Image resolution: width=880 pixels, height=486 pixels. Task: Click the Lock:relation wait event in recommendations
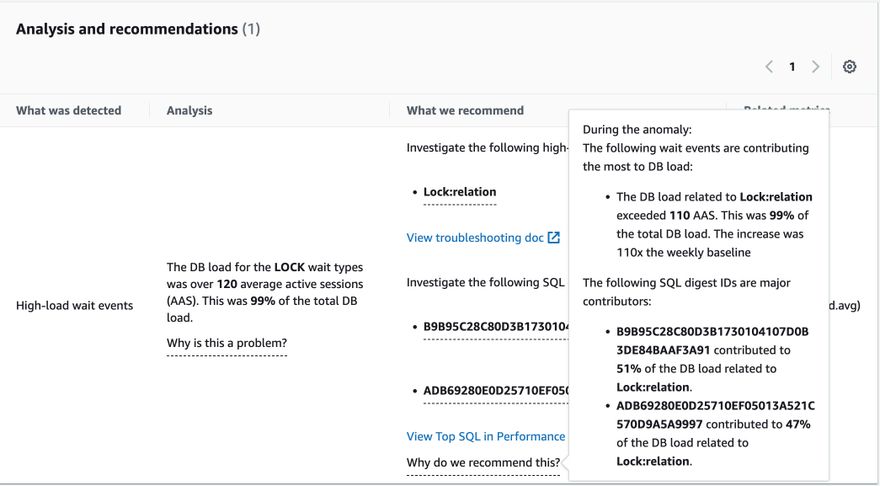460,192
